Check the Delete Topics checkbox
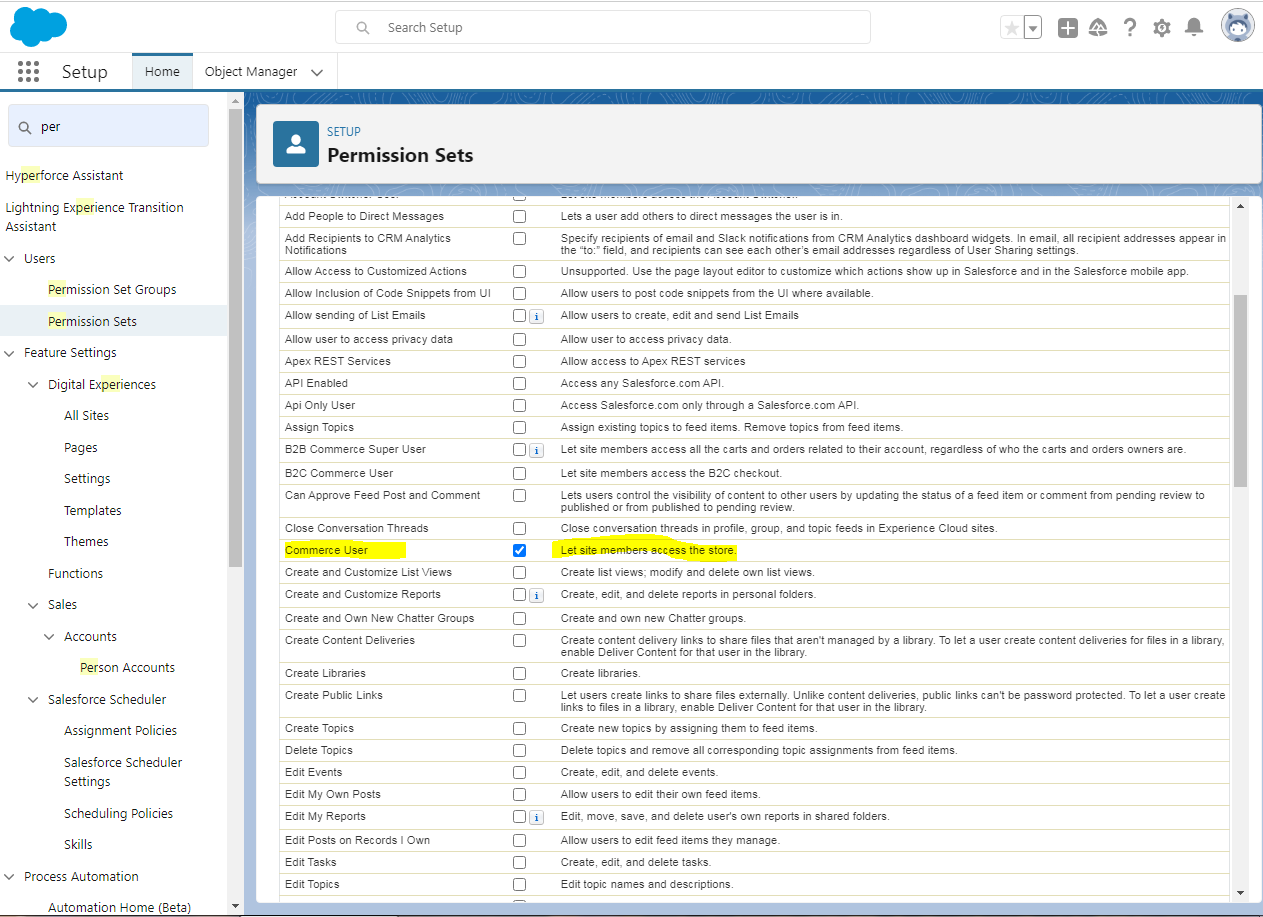The image size is (1263, 917). click(x=519, y=750)
